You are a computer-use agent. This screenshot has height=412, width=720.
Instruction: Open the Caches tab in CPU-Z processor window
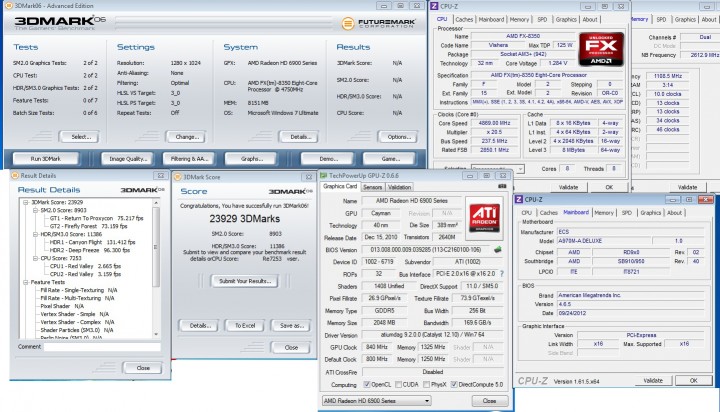click(x=464, y=19)
